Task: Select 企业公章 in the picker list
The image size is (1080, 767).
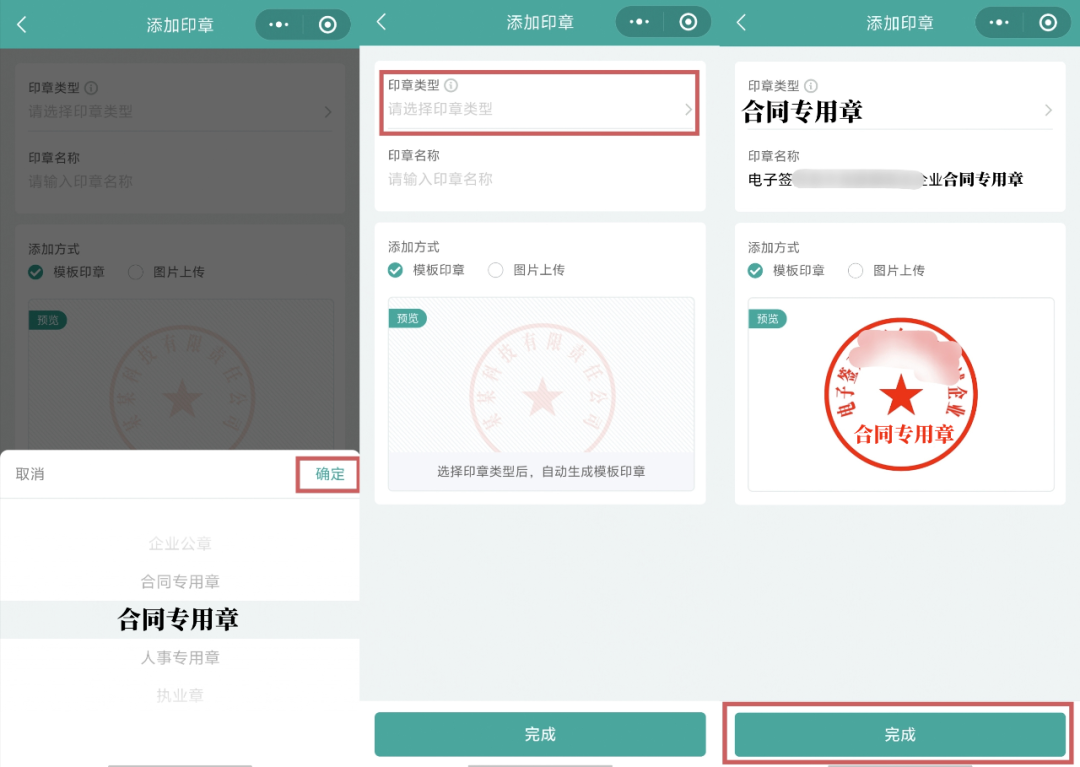Action: click(x=179, y=543)
